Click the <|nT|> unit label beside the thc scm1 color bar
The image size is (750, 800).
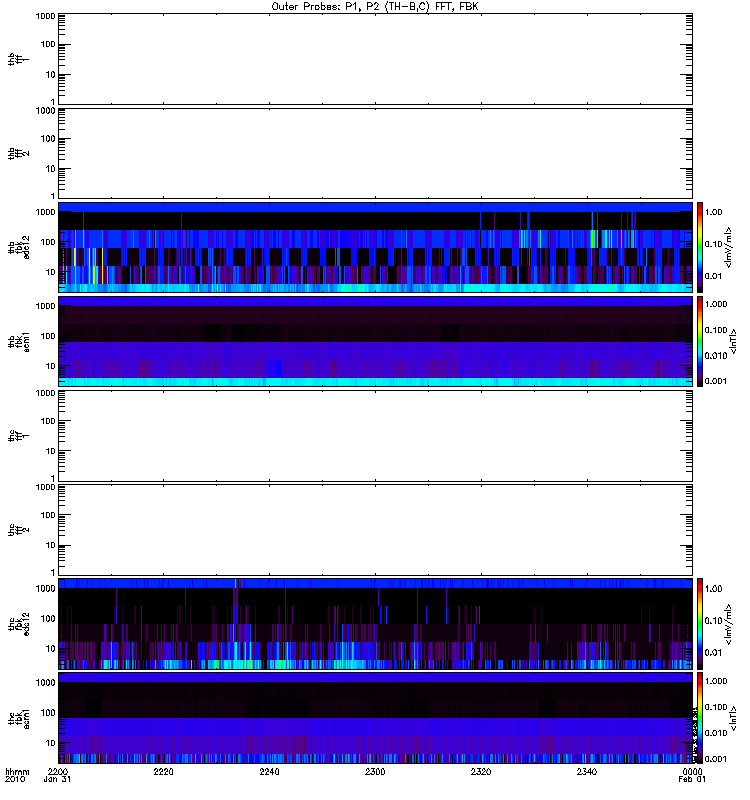pyautogui.click(x=734, y=718)
